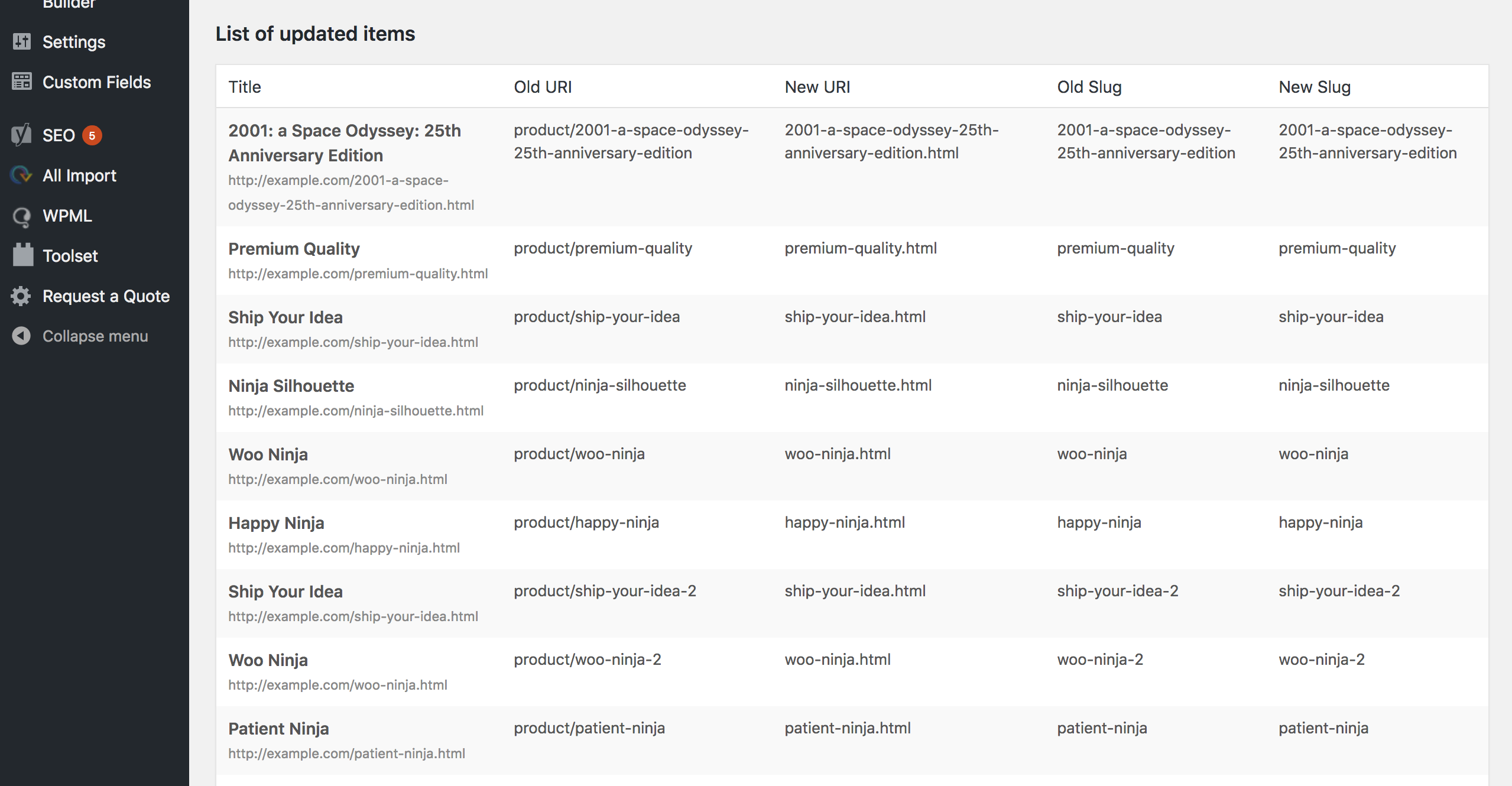Open the ninja-silhouette.html permalink
1512x786 pixels.
click(355, 411)
